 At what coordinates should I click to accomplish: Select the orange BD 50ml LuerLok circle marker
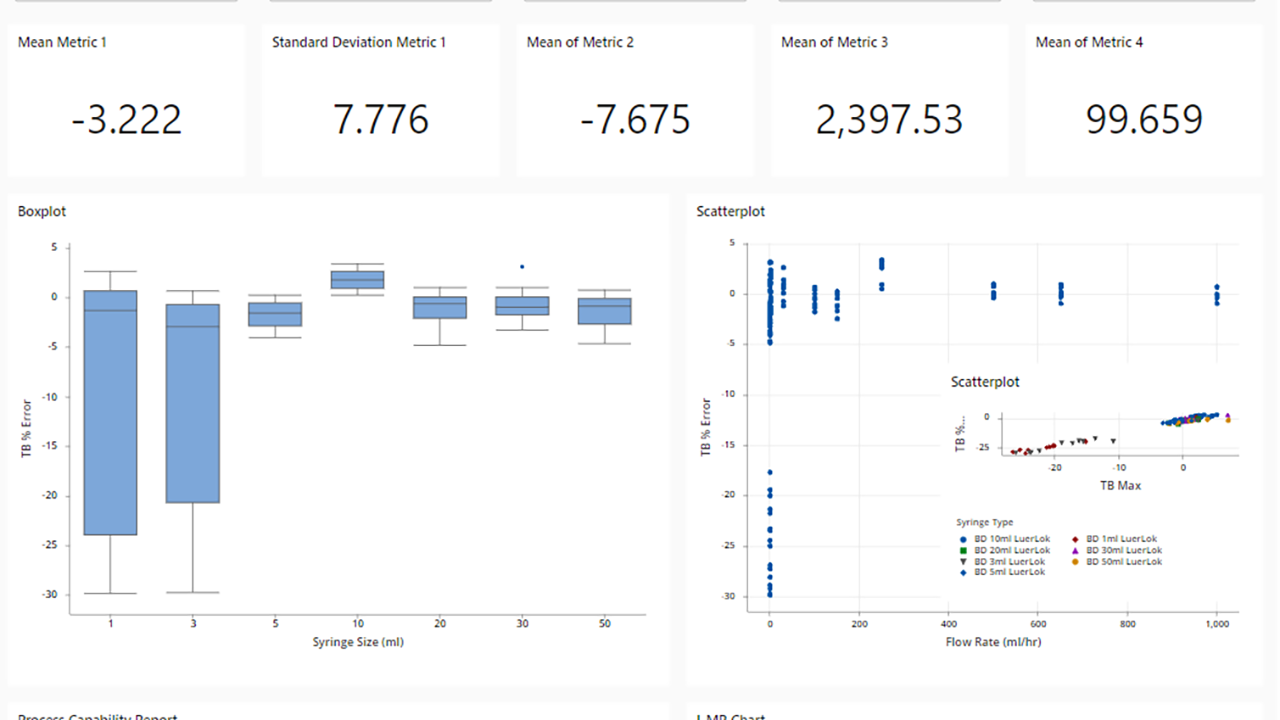(x=1076, y=561)
